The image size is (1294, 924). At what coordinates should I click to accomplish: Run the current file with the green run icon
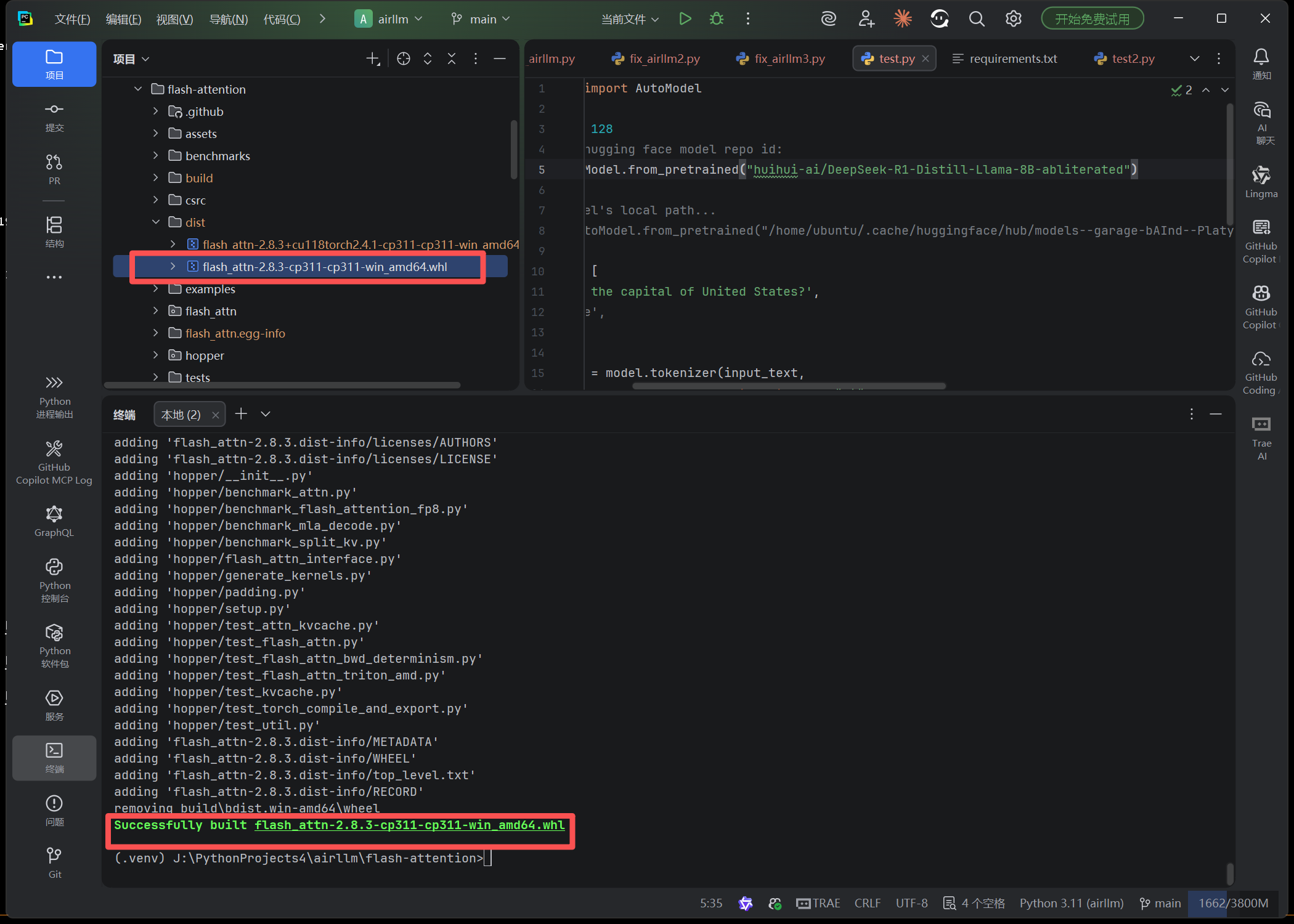coord(685,18)
